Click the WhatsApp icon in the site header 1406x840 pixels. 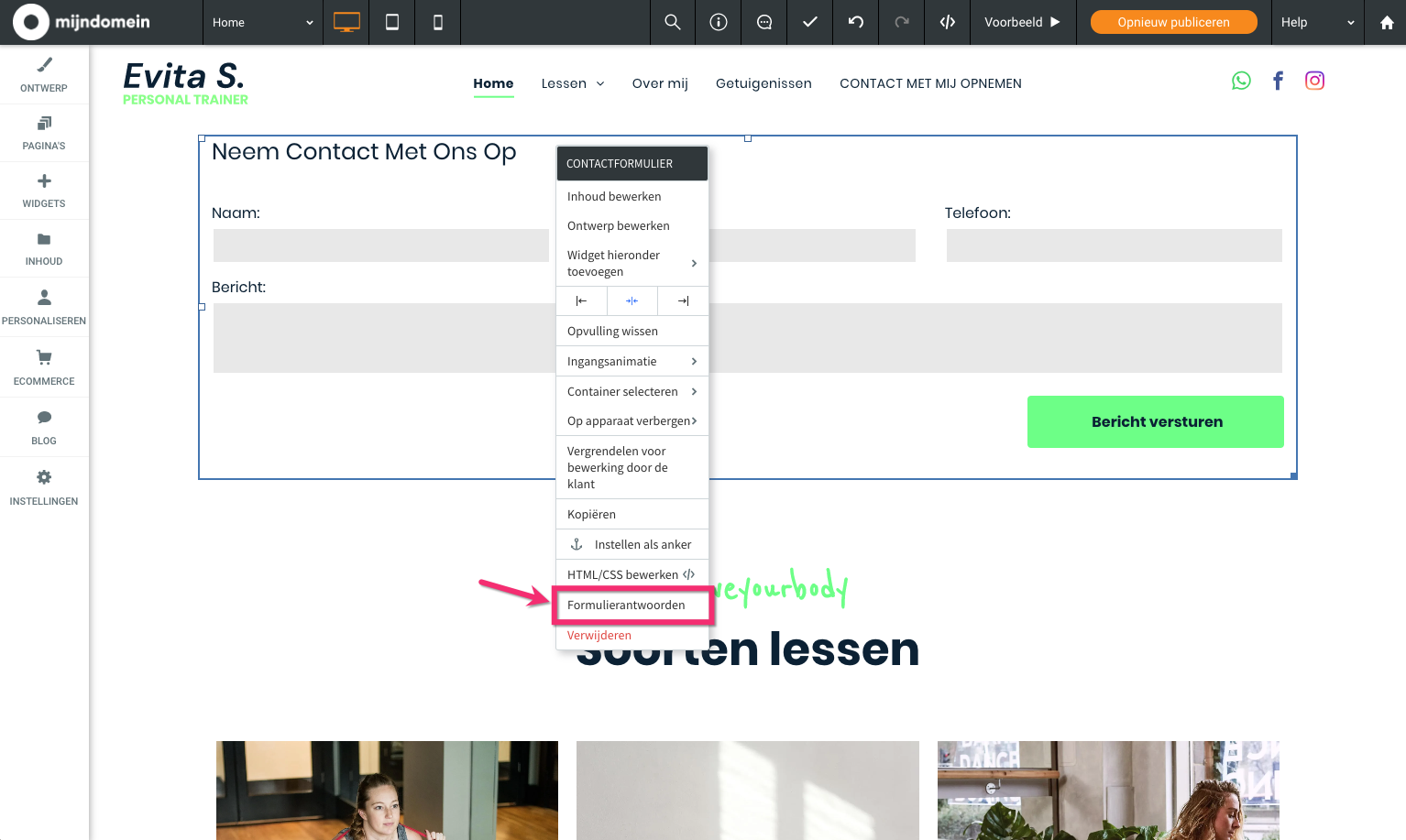tap(1241, 81)
